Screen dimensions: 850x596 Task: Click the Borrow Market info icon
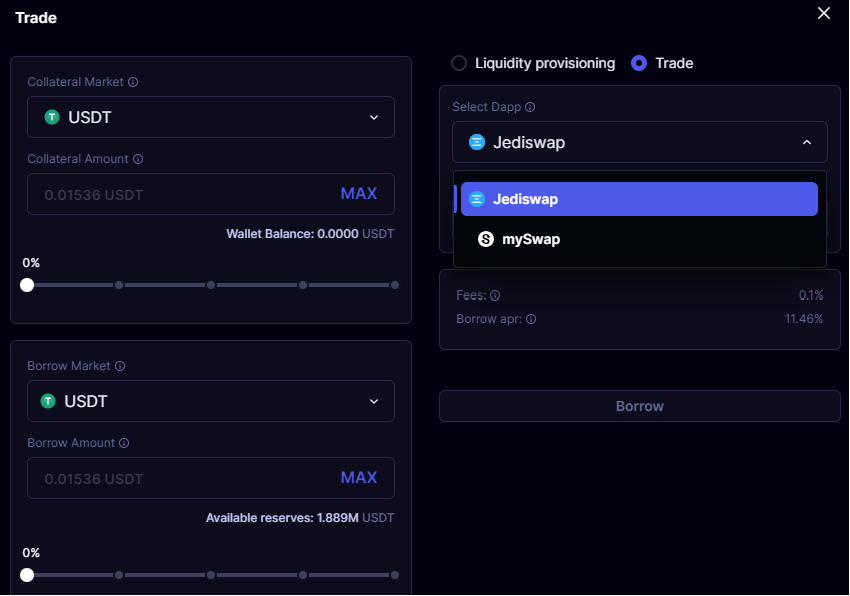pyautogui.click(x=120, y=366)
